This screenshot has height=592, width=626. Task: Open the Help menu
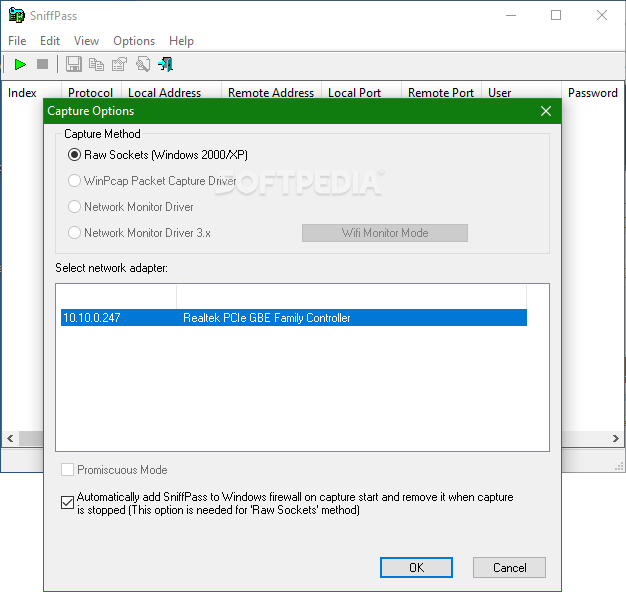tap(181, 41)
